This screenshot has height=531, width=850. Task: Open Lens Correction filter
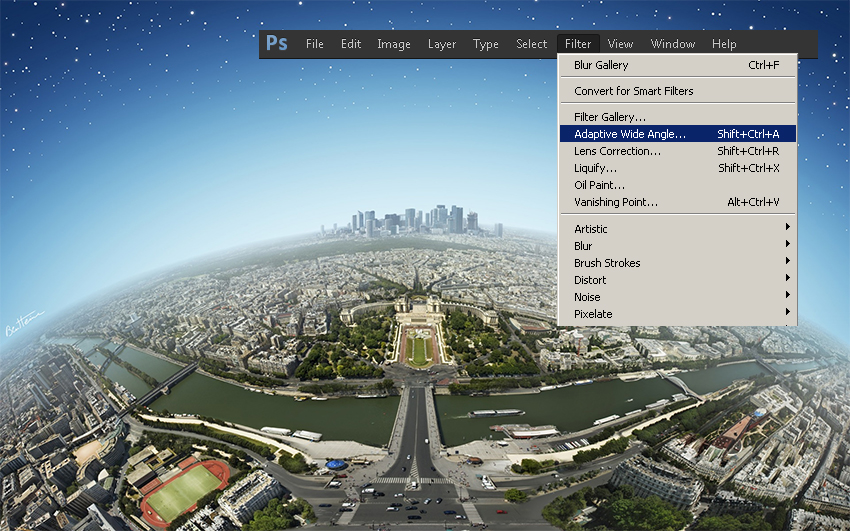678,151
